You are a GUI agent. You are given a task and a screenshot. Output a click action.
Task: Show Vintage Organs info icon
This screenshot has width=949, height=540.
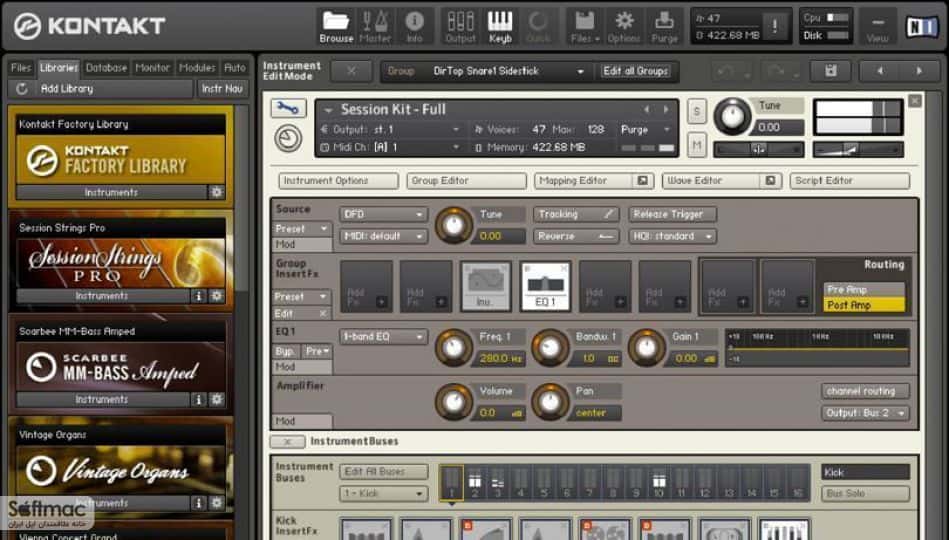pyautogui.click(x=199, y=503)
